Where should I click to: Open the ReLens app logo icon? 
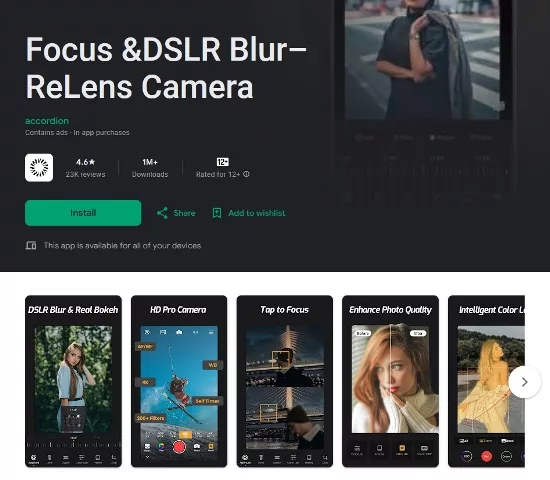pos(39,168)
